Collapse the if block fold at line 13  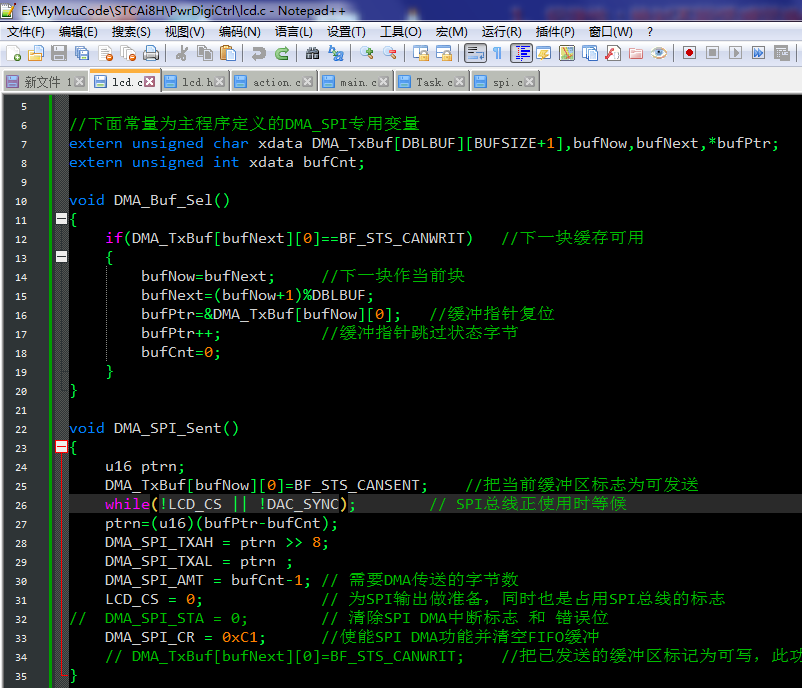[x=61, y=257]
